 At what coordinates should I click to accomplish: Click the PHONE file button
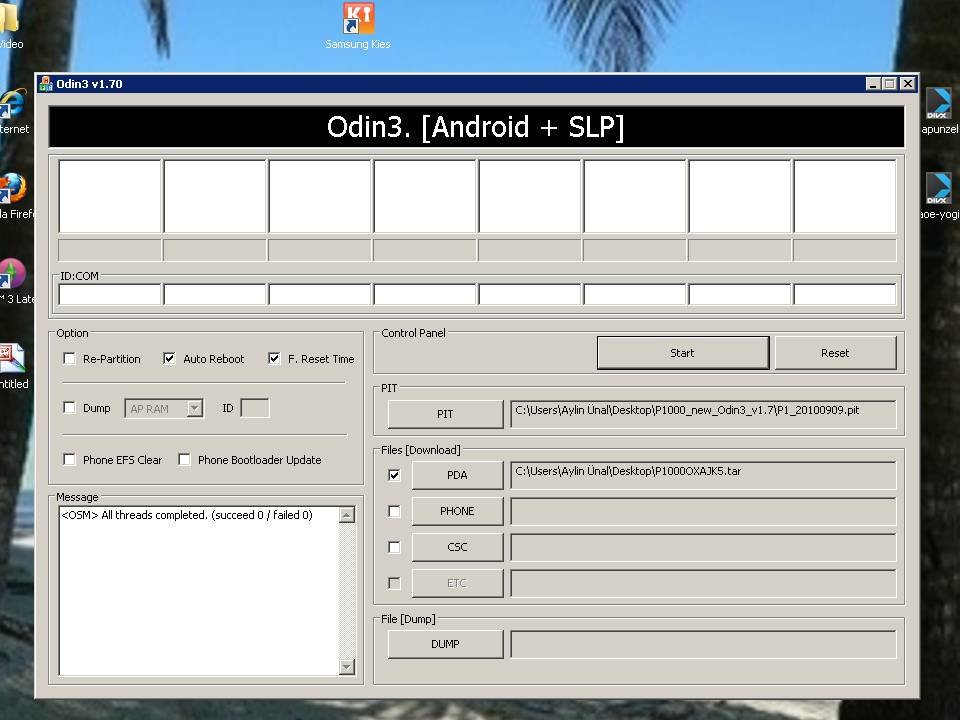point(457,511)
